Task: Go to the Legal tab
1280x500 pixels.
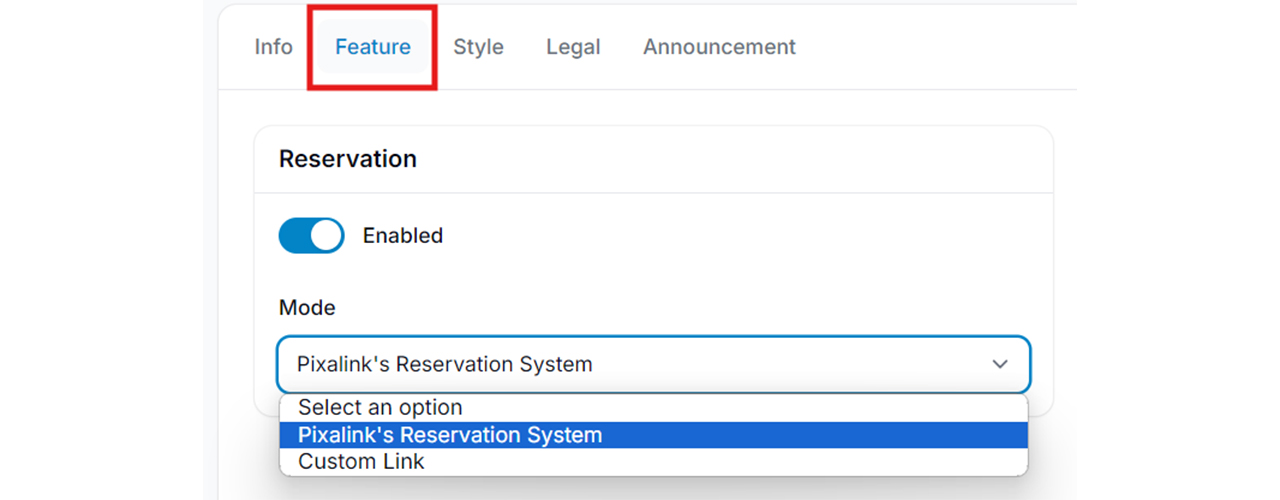Action: point(573,47)
